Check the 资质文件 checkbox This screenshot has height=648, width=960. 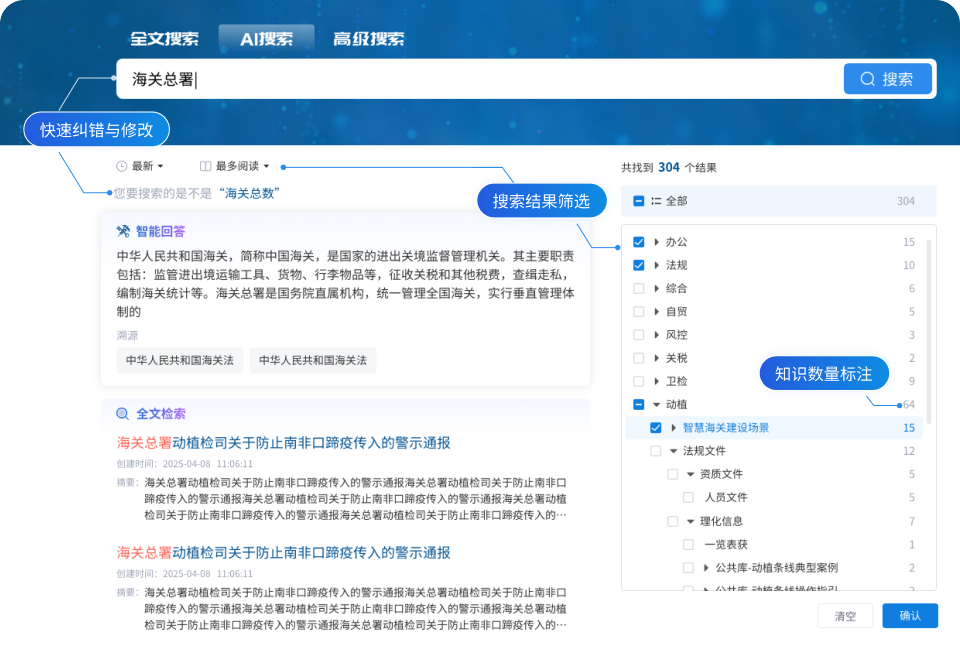673,474
